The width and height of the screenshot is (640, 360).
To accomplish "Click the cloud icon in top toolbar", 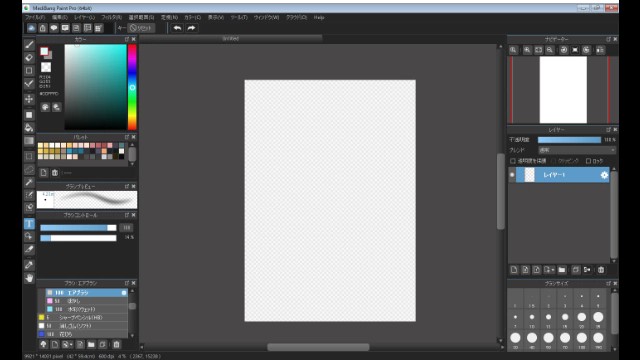I will (x=31, y=28).
